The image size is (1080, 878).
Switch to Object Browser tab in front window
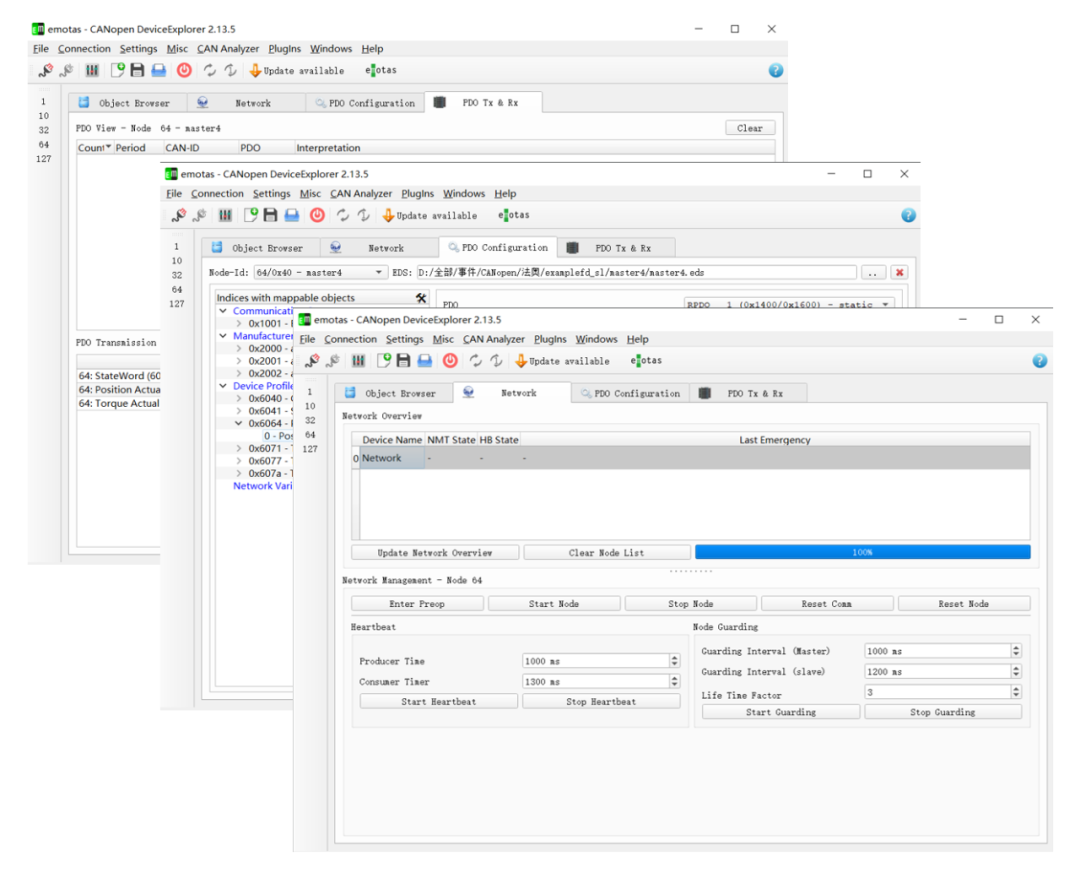coord(394,393)
